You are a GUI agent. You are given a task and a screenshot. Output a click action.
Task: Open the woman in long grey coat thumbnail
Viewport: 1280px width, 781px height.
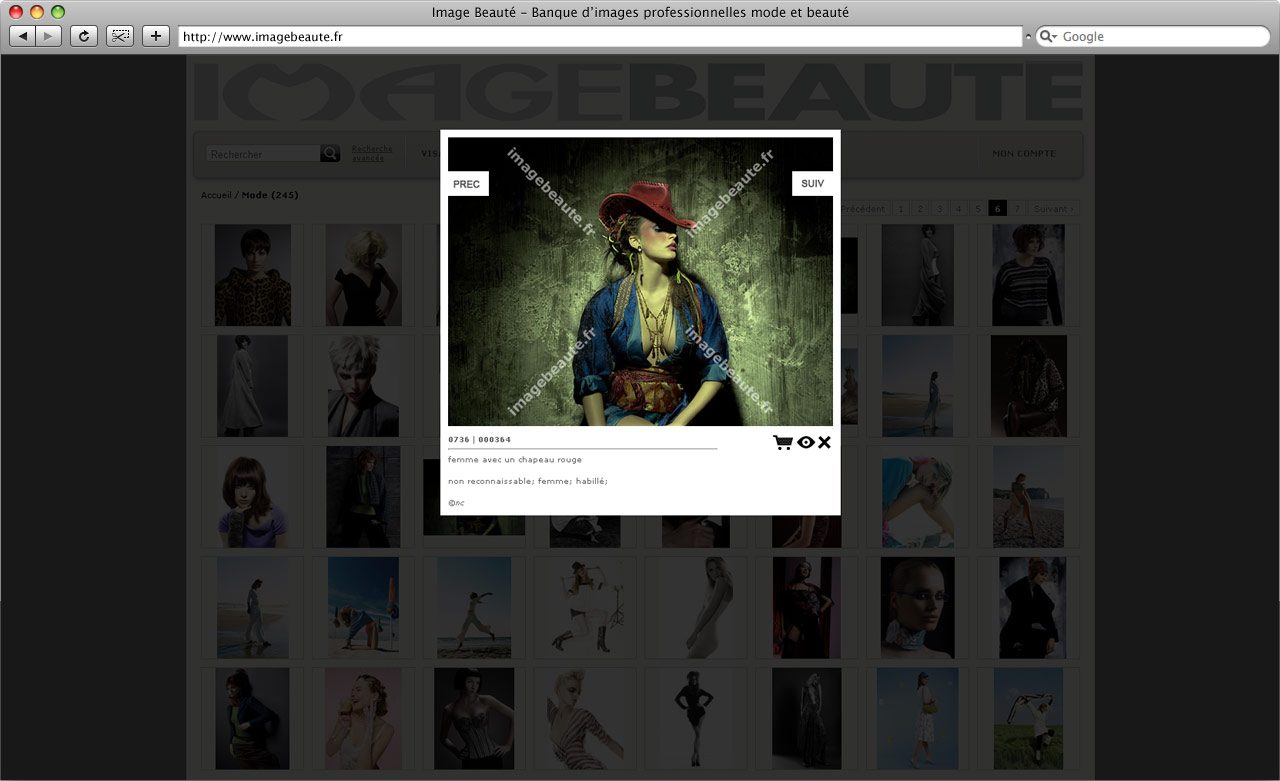[253, 386]
